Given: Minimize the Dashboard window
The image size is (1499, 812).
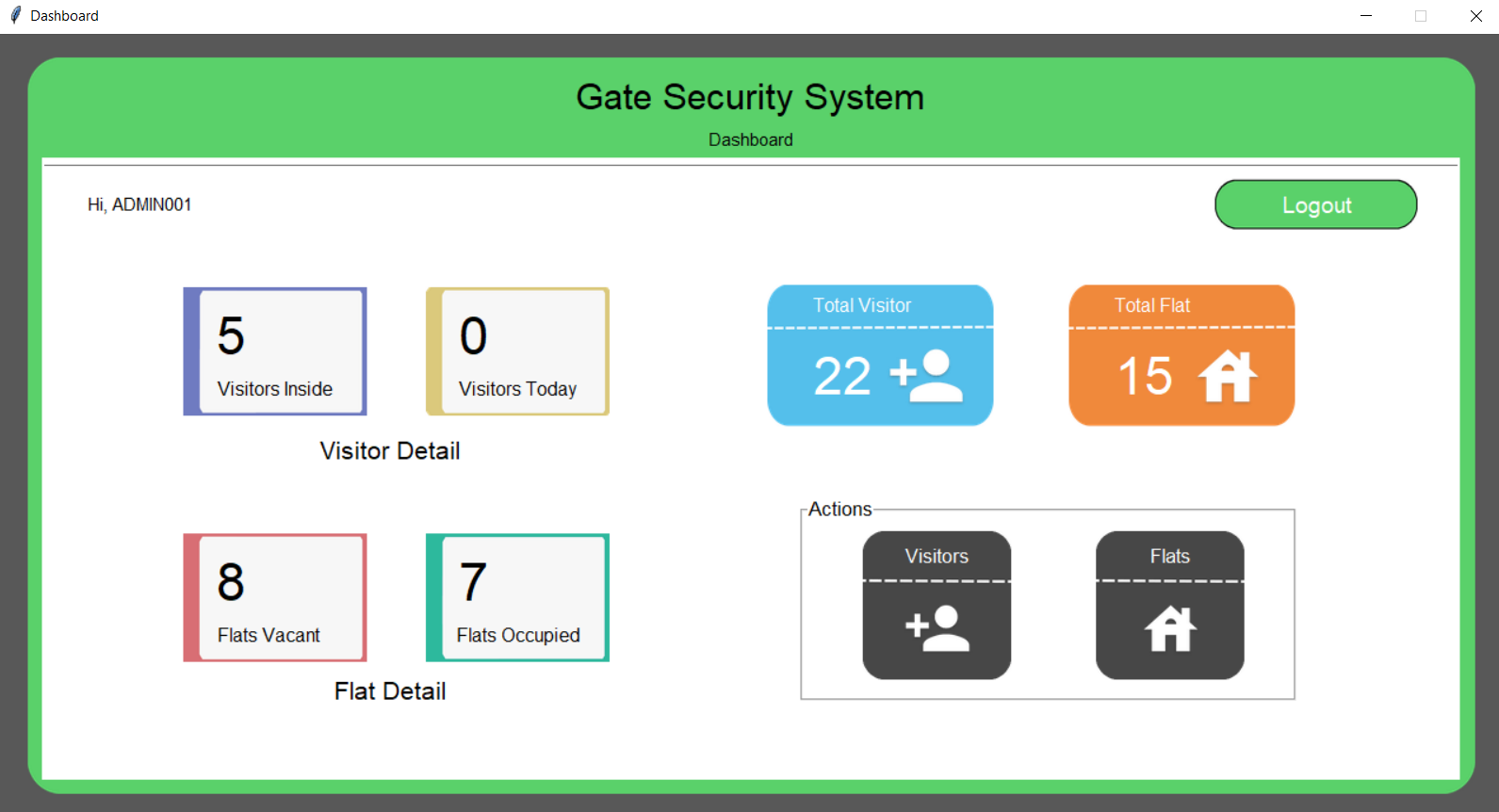Looking at the screenshot, I should 1366,16.
